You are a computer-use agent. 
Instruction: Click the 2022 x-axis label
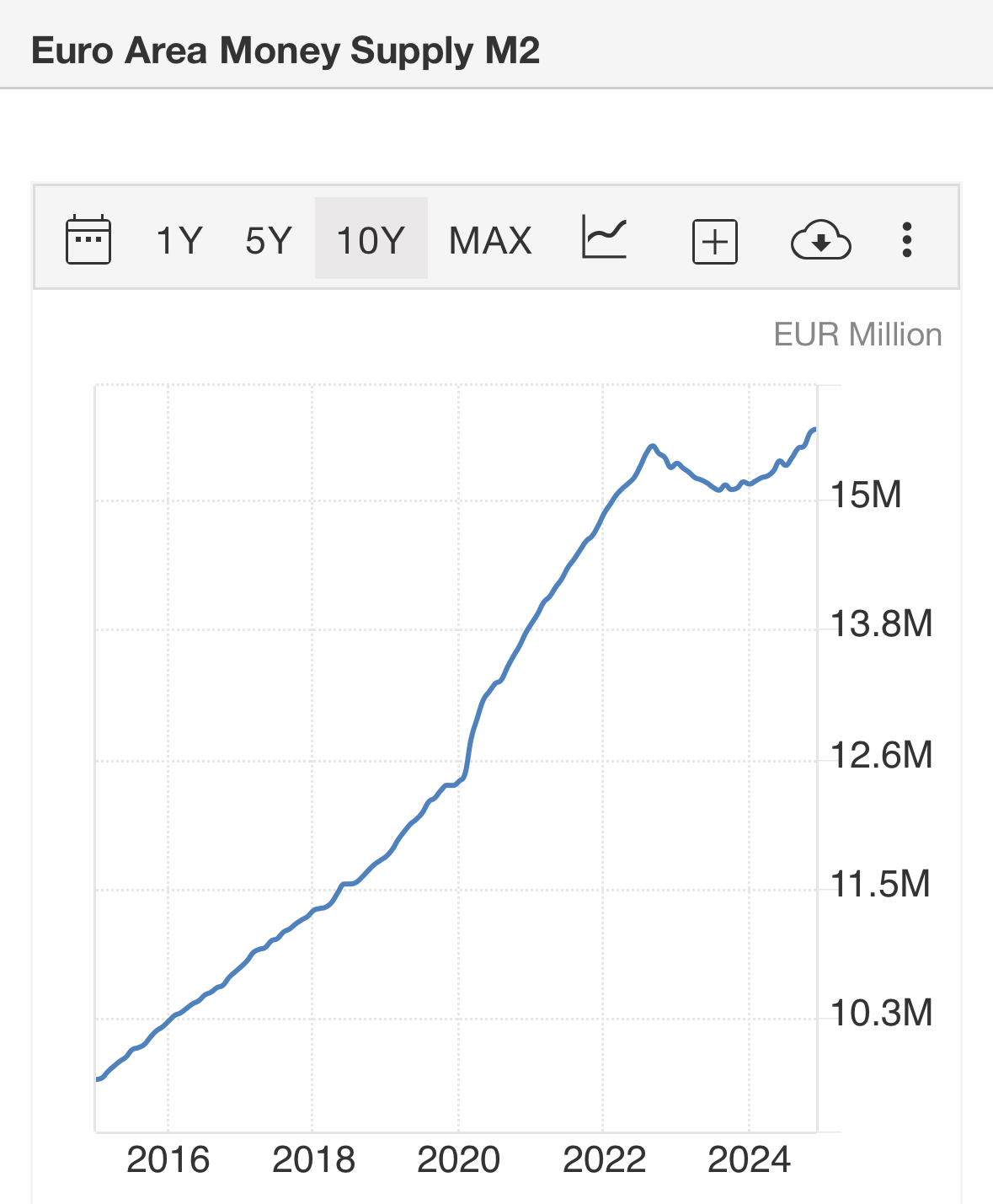(604, 1160)
